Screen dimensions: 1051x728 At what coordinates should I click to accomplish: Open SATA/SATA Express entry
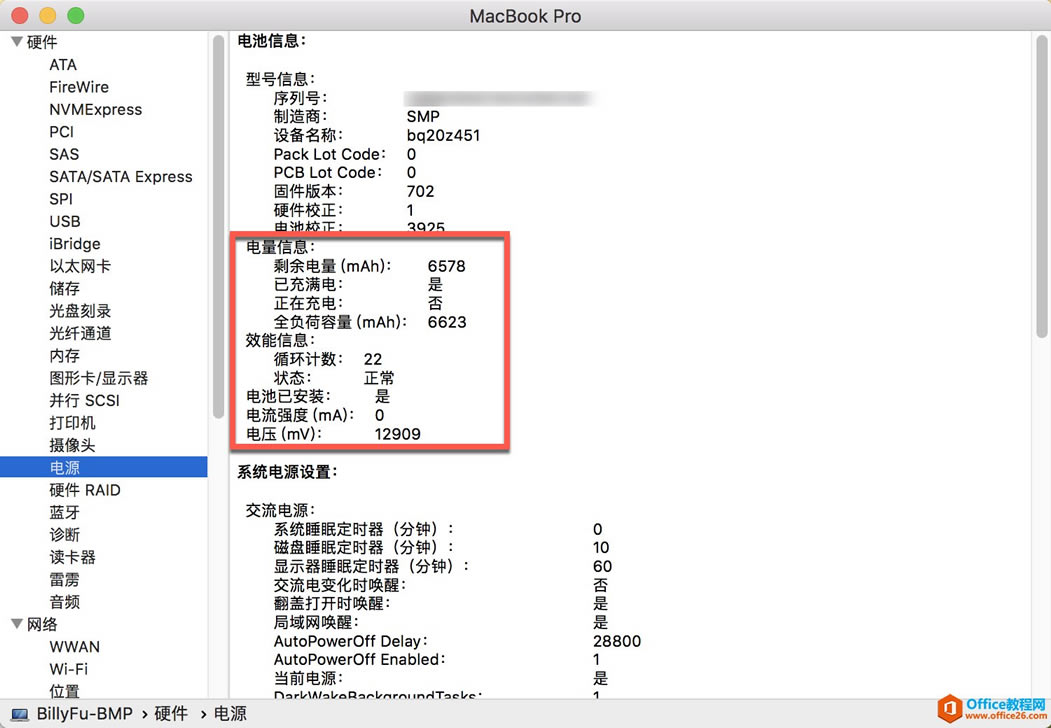(121, 177)
